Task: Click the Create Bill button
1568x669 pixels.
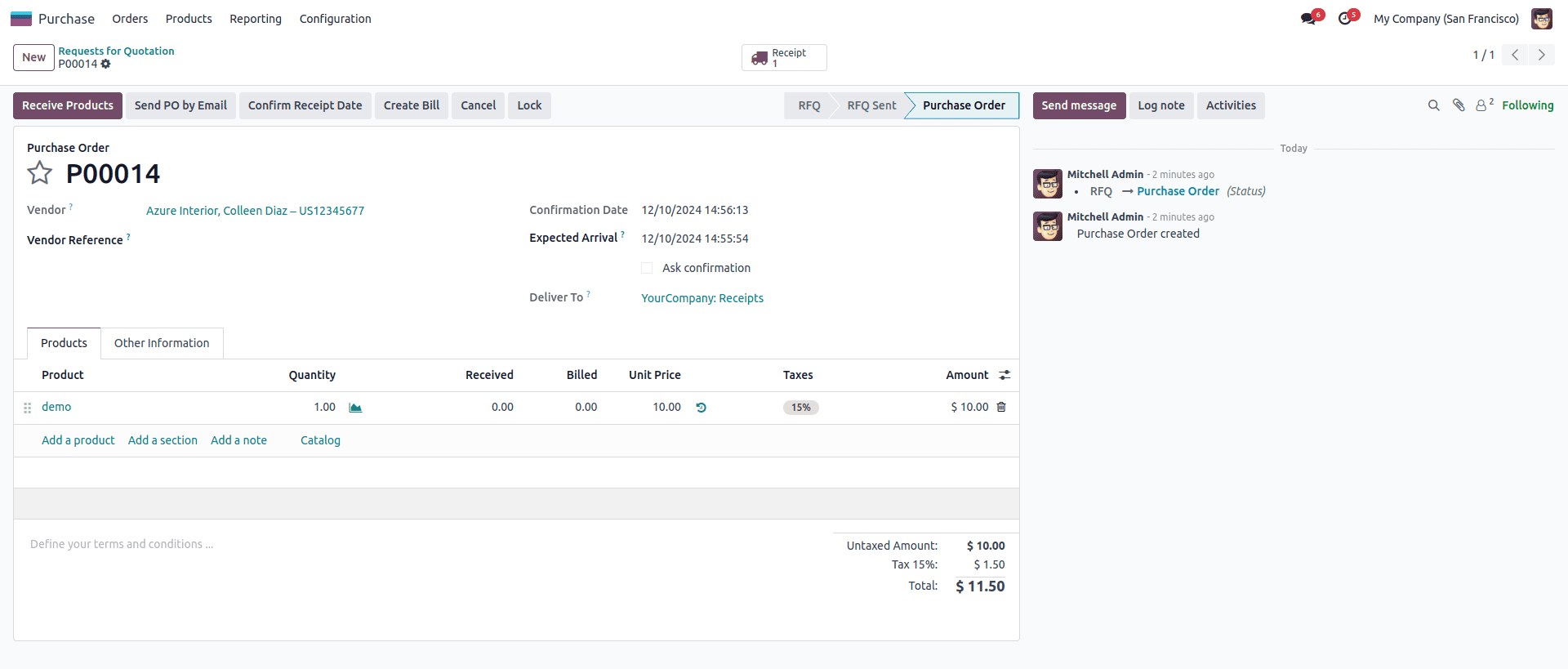Action: tap(412, 105)
